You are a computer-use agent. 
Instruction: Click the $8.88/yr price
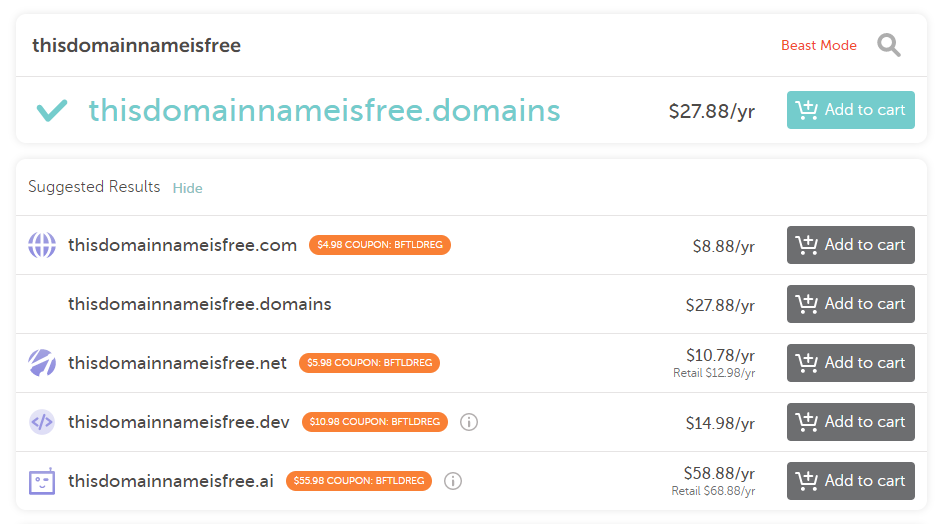[x=724, y=247]
